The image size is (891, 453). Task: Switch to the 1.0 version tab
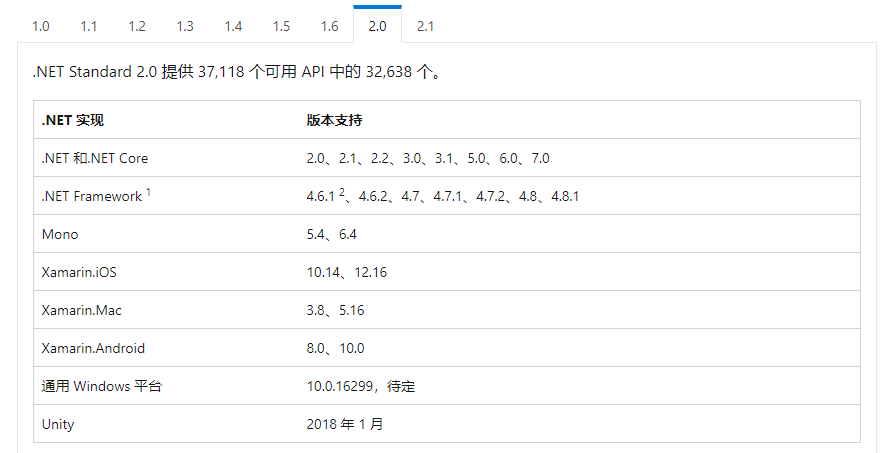pos(41,26)
